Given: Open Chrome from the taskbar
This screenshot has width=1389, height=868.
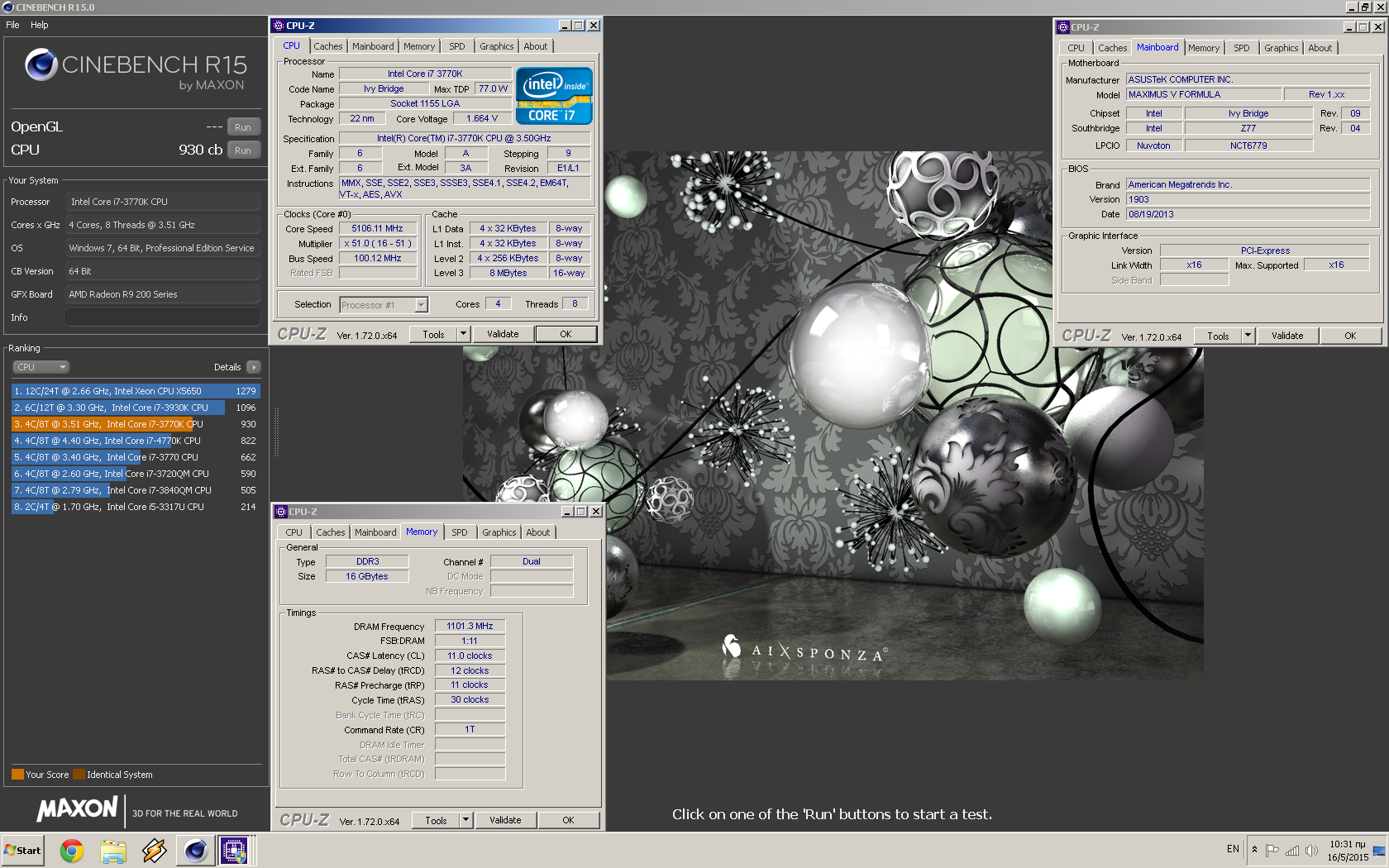Looking at the screenshot, I should (72, 850).
